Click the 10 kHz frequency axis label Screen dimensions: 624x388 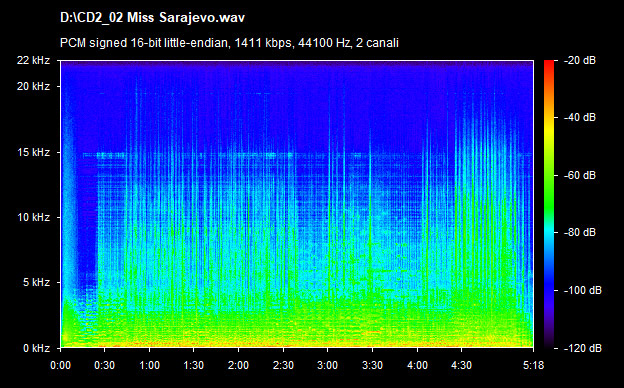pos(33,217)
